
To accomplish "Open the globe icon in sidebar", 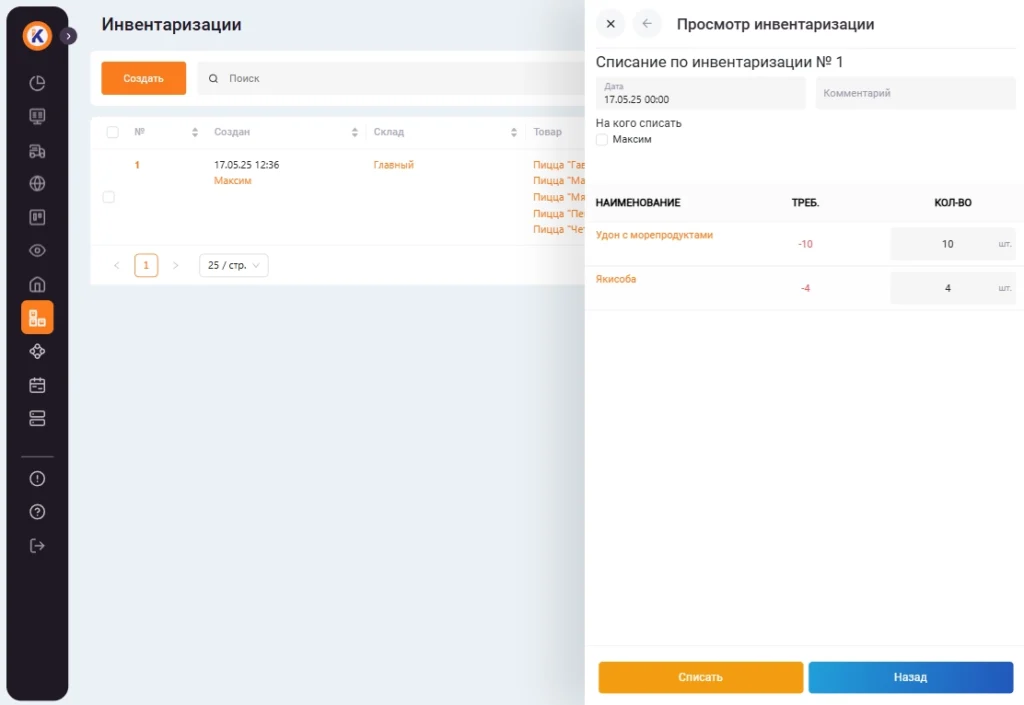I will [x=37, y=184].
